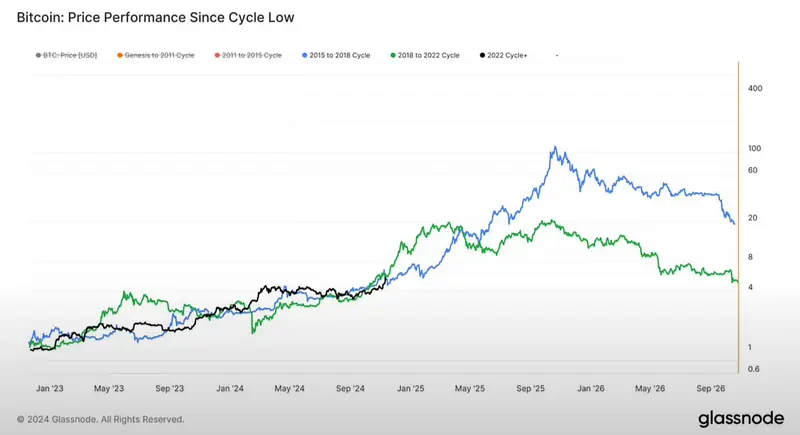800x435 pixels.
Task: Click the Sep '25 x-axis label
Action: click(530, 388)
